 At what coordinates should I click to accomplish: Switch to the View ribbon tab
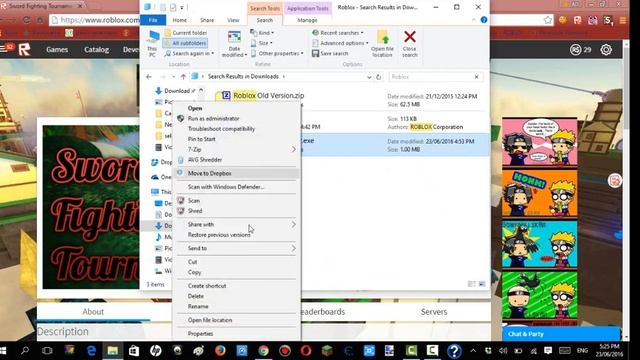coord(233,20)
